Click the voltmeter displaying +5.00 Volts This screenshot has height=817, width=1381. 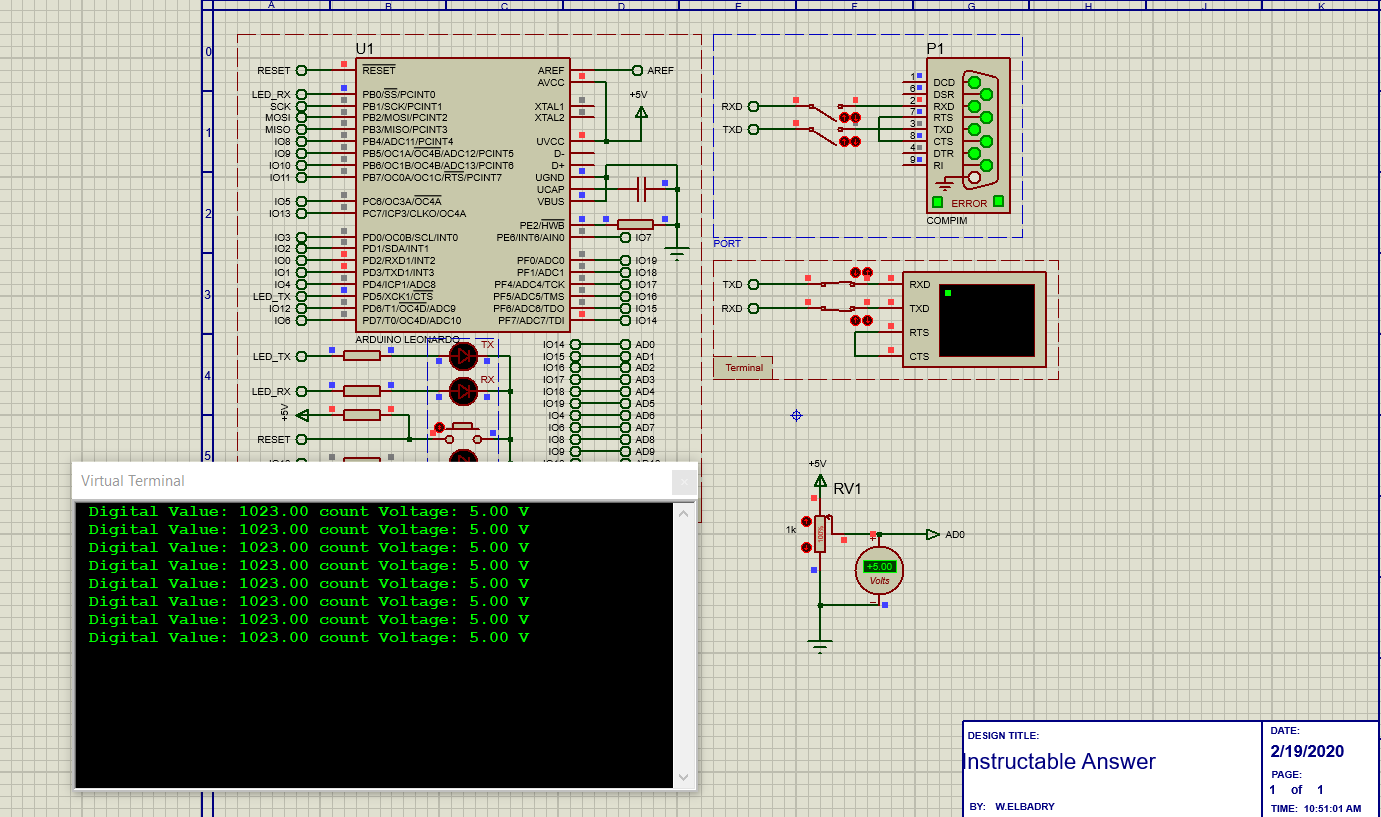point(878,570)
